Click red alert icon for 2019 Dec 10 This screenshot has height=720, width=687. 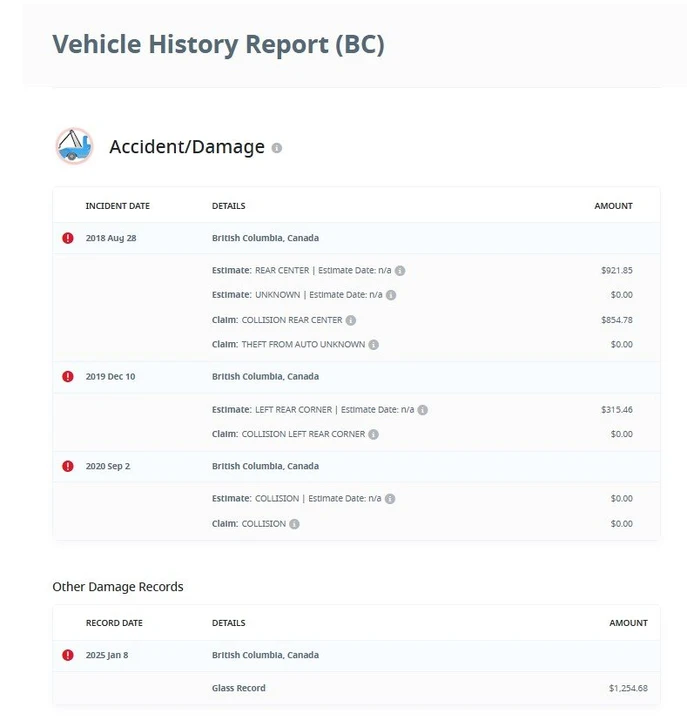click(68, 377)
